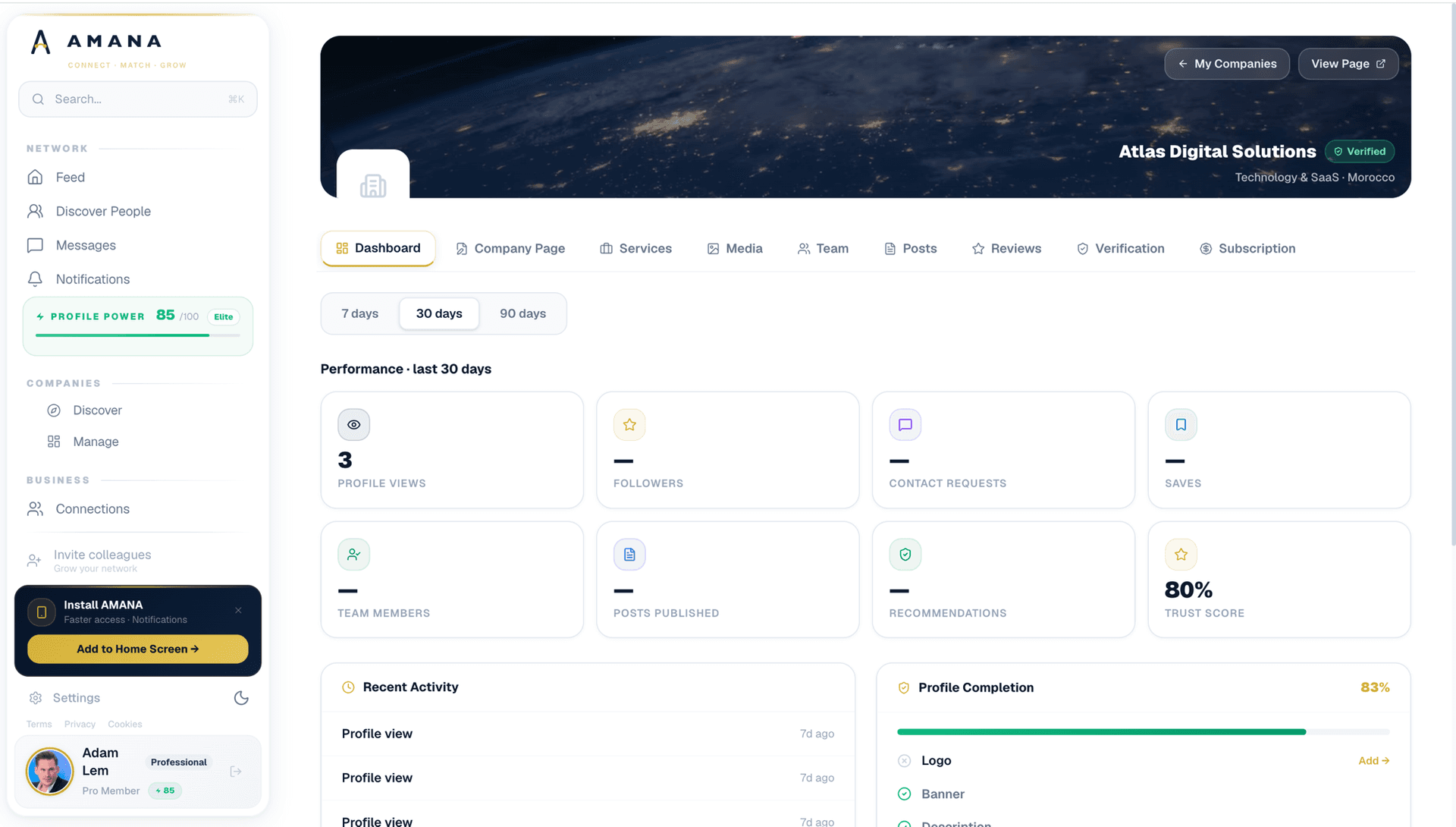Switch to the Services tab
The height and width of the screenshot is (827, 1456).
click(x=635, y=249)
